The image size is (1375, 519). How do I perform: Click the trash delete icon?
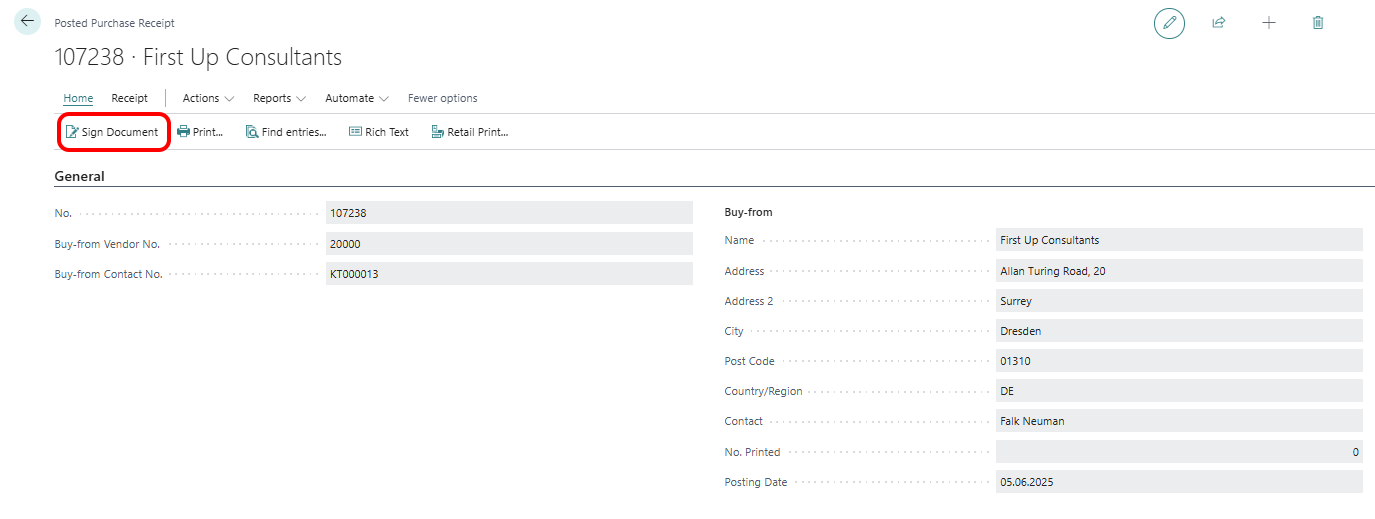point(1318,23)
